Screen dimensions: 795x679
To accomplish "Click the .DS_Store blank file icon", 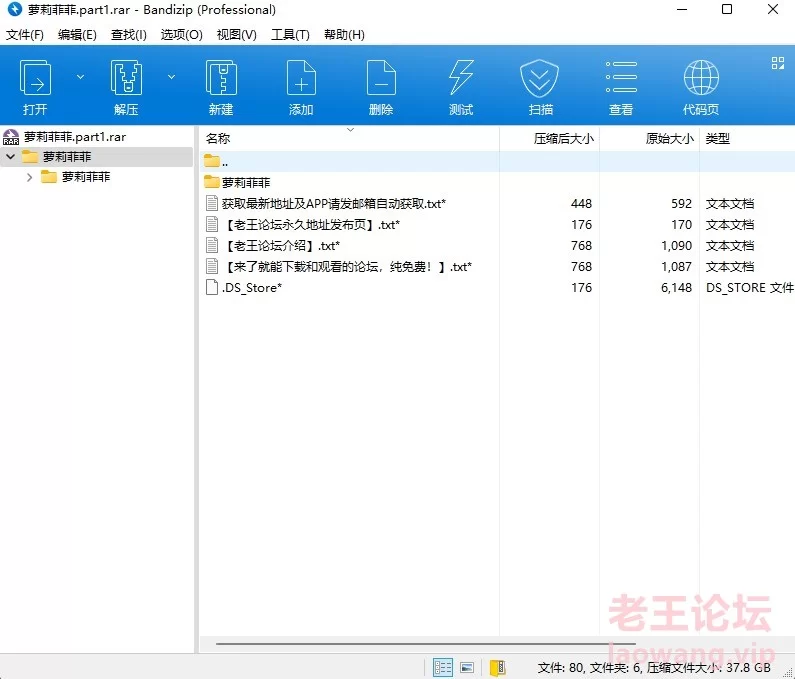I will click(x=212, y=287).
